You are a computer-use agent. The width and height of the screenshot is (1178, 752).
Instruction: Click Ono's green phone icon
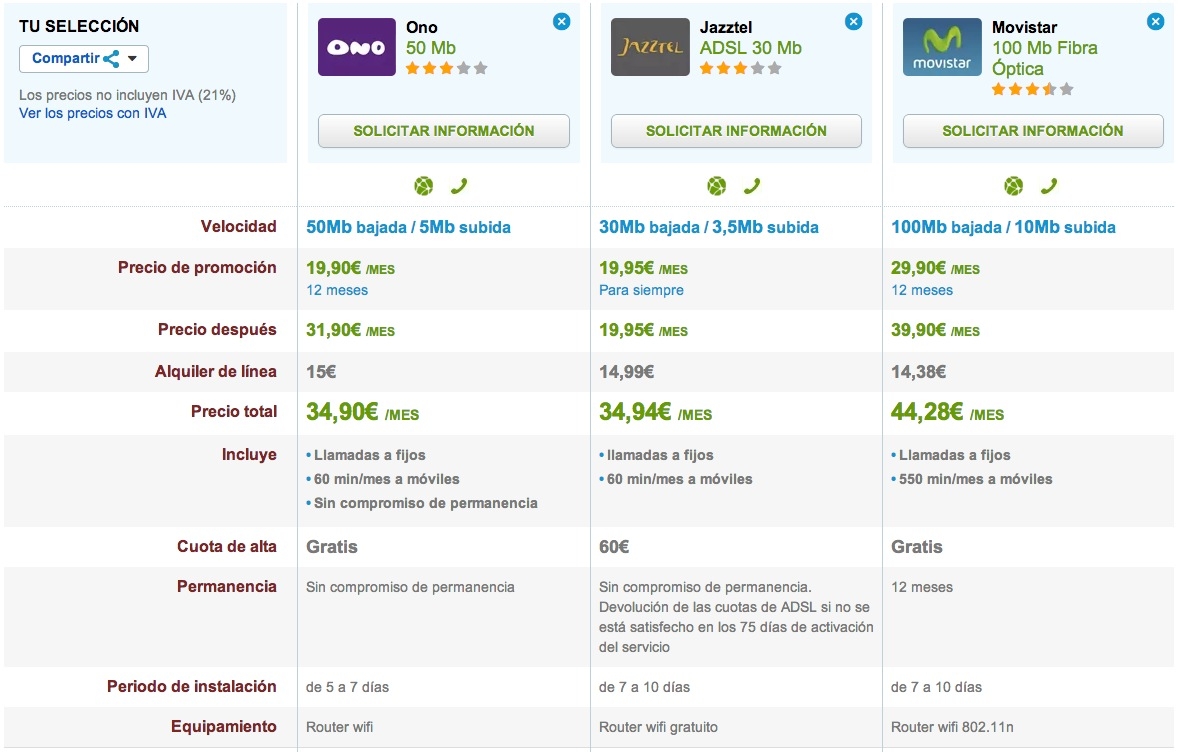[x=459, y=186]
